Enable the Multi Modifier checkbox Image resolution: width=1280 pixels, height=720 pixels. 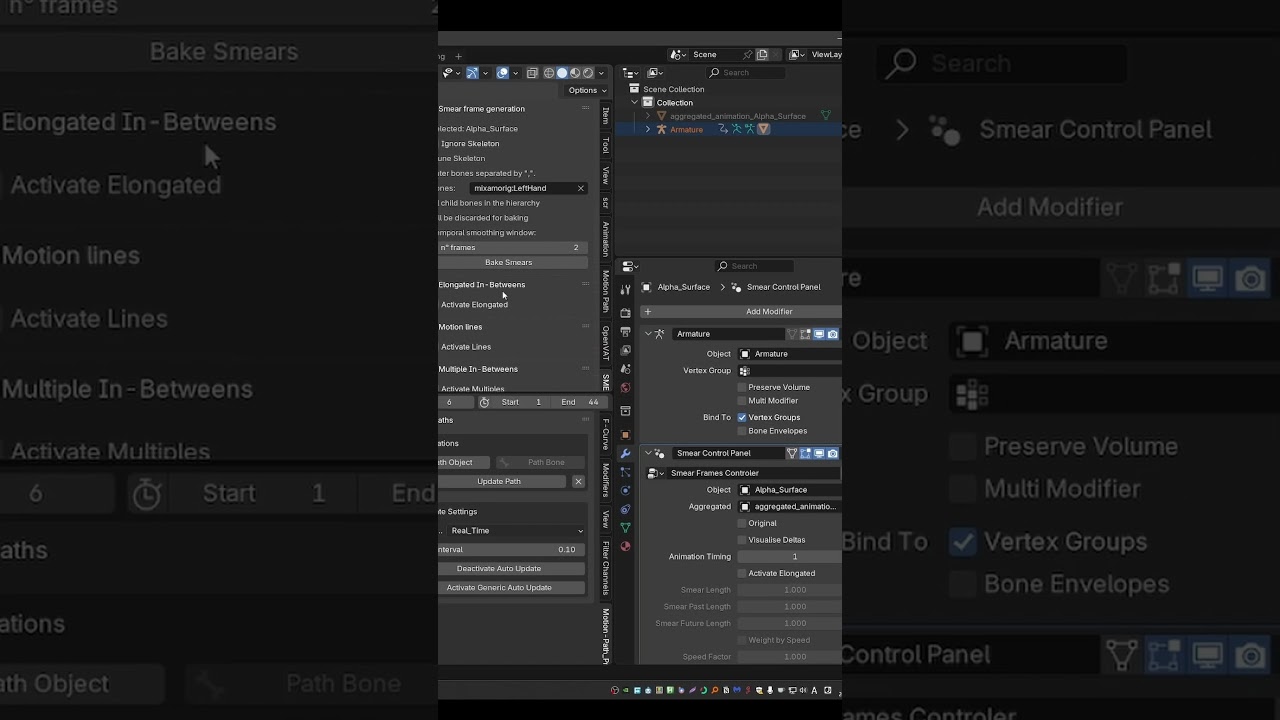[742, 401]
